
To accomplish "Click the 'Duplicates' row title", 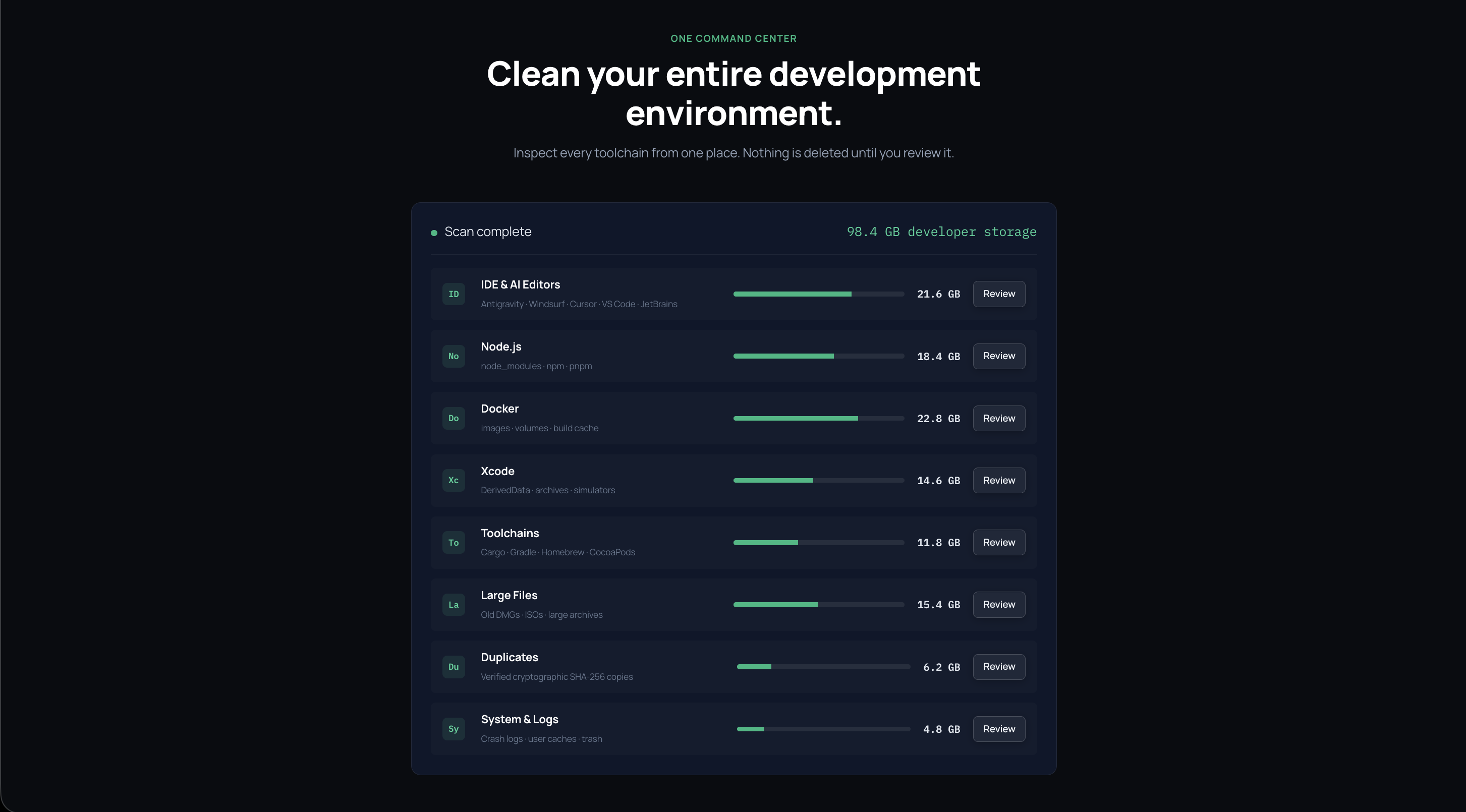I will pos(510,657).
